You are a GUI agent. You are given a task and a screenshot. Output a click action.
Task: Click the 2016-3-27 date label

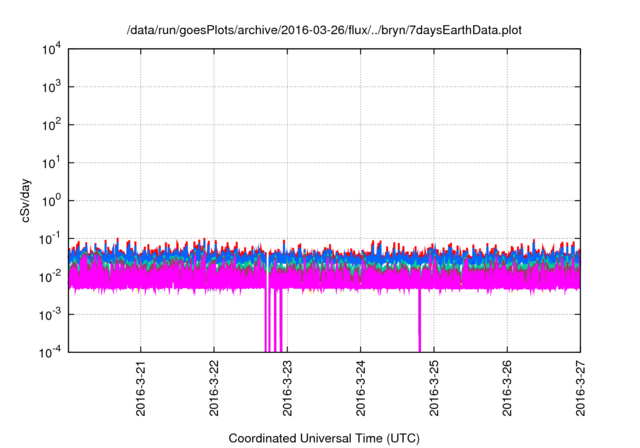580,388
